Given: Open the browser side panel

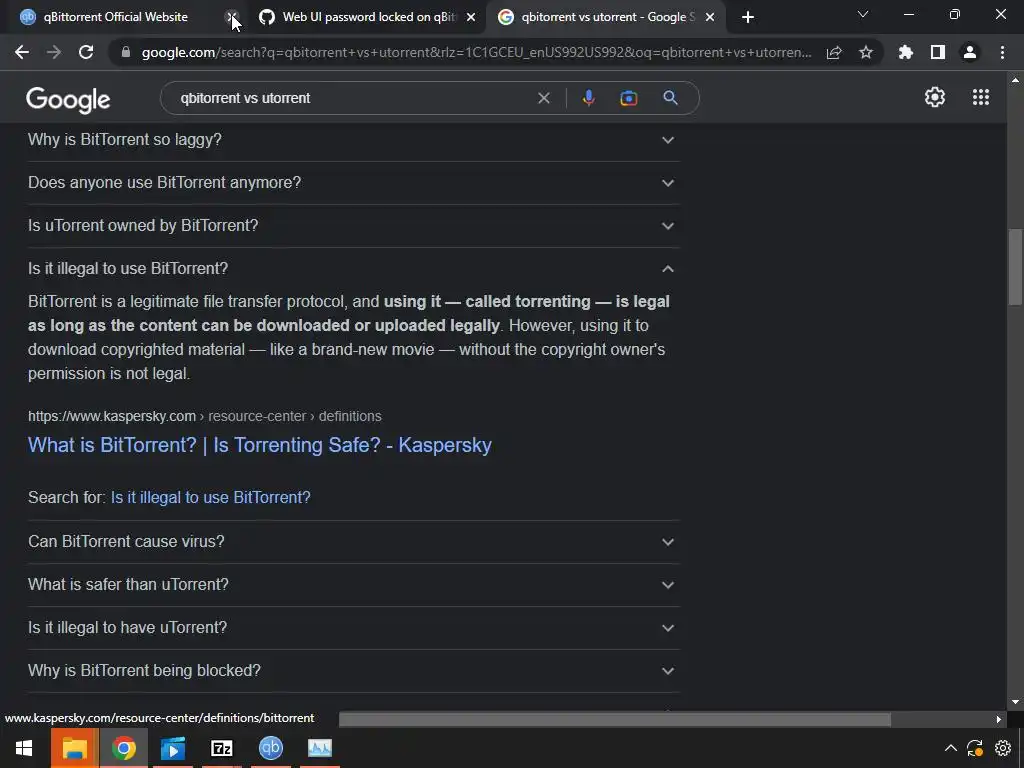Looking at the screenshot, I should (938, 52).
